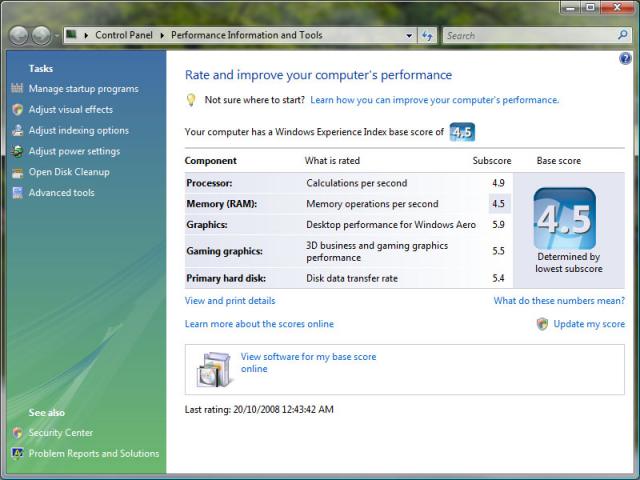Viewport: 640px width, 480px height.
Task: Open the recent pages dropdown arrow
Action: (57, 36)
